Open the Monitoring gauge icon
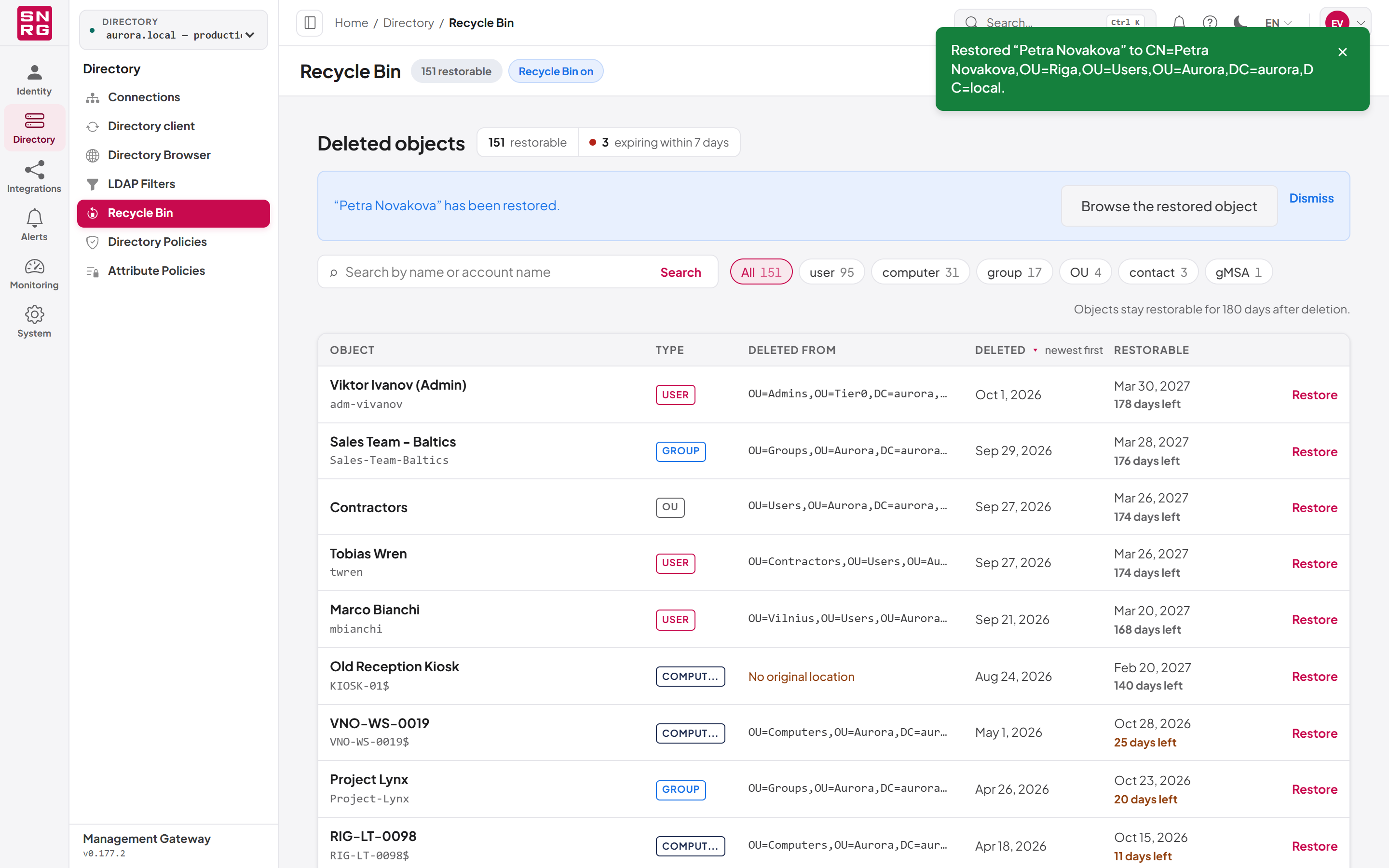This screenshot has width=1389, height=868. pos(34,273)
